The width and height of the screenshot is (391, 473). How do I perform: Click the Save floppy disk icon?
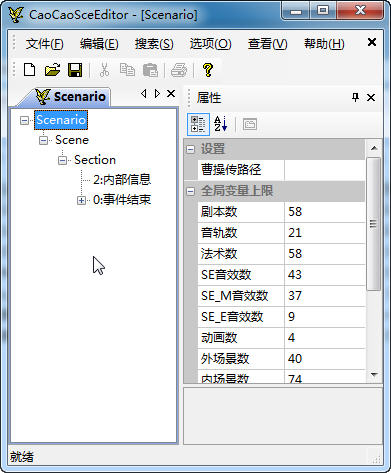click(75, 70)
